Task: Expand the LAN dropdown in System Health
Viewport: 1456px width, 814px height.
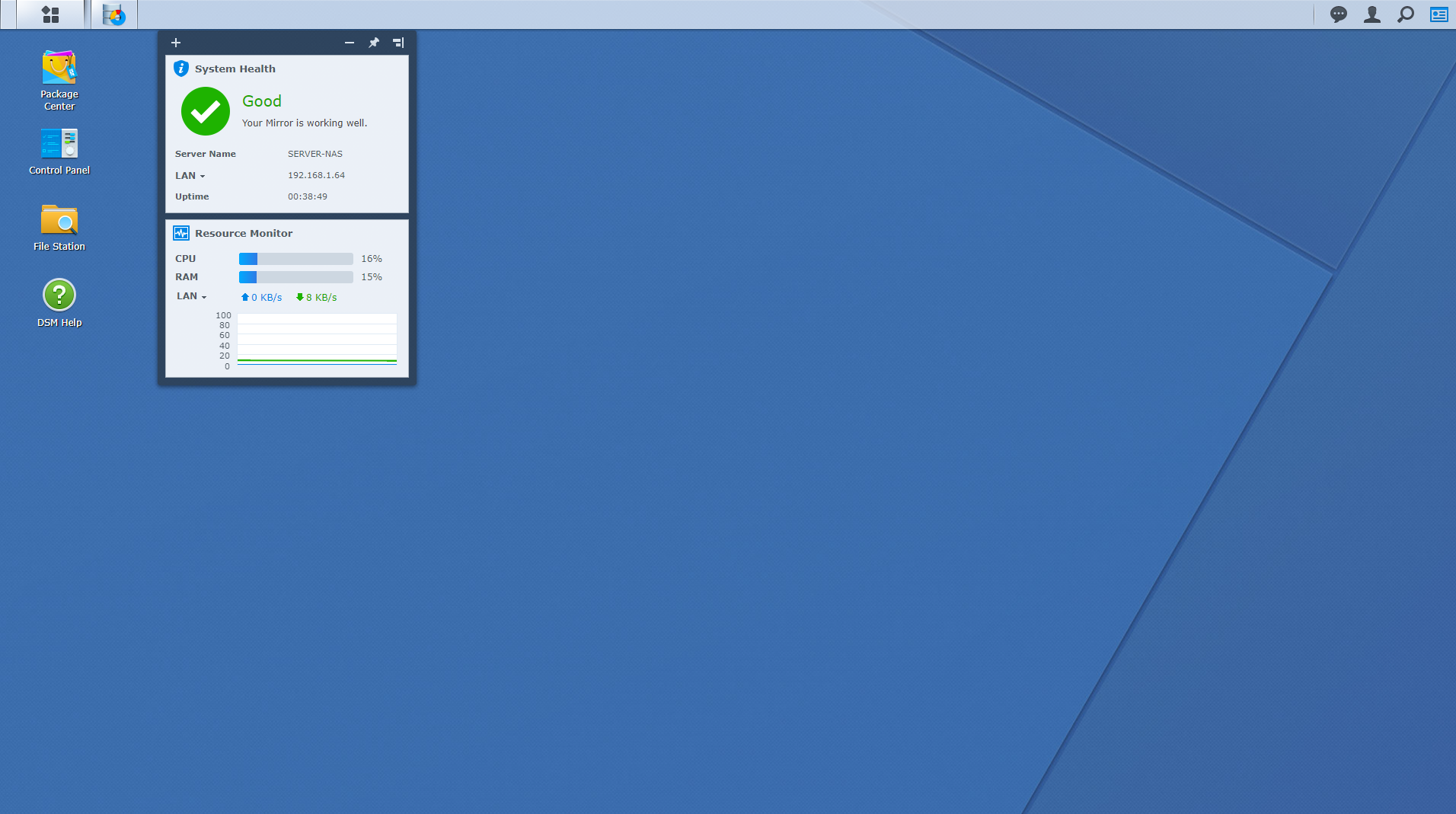Action: [x=190, y=176]
